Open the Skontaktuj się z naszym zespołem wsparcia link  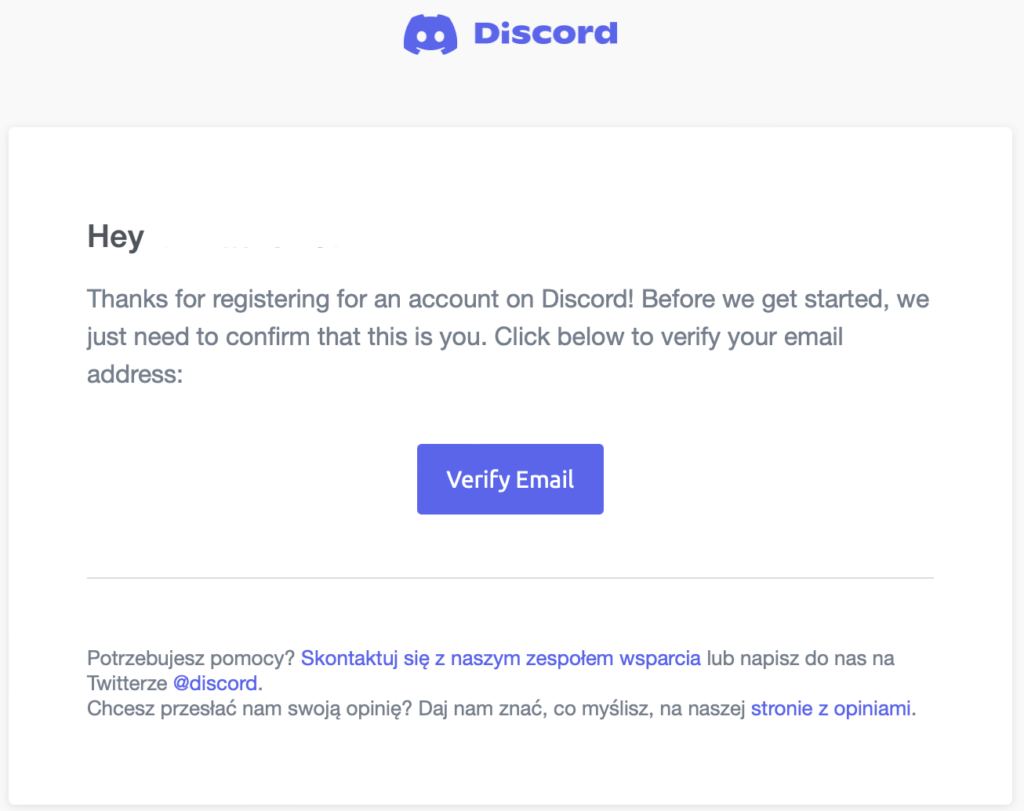[x=500, y=658]
